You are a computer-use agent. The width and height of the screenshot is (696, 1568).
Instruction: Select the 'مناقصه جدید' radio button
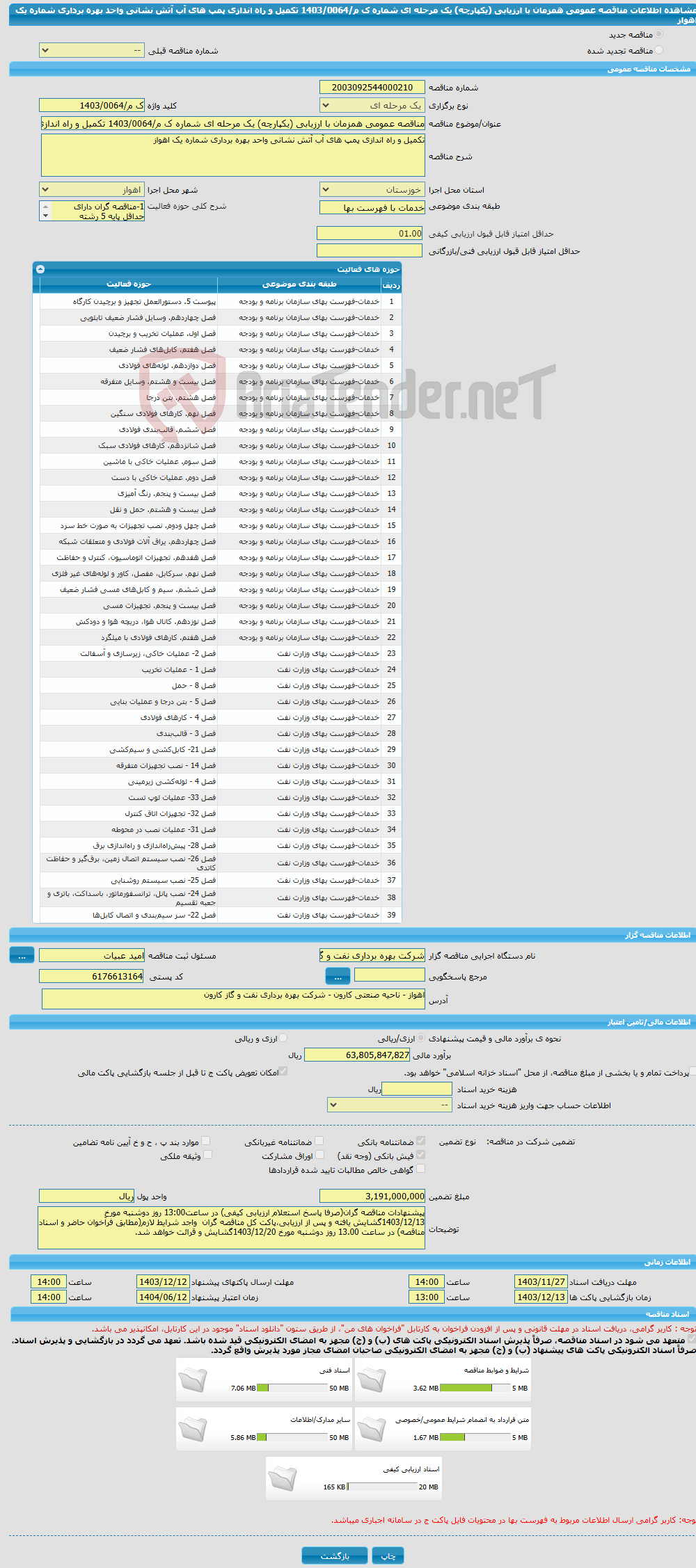pos(658,34)
